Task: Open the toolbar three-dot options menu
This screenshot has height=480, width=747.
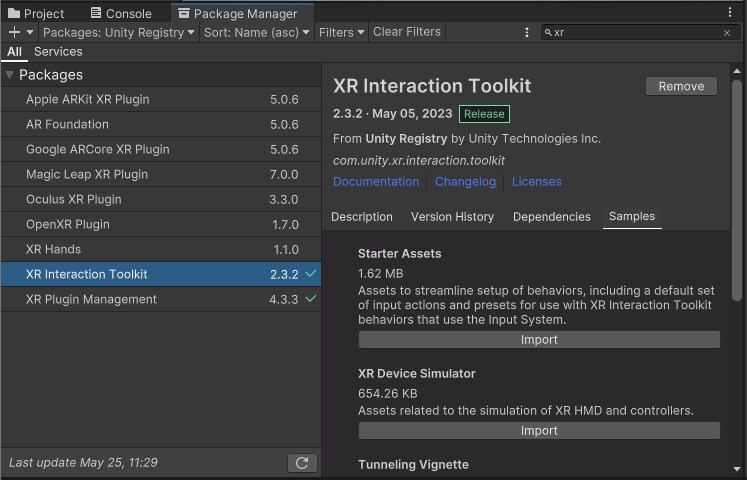Action: pyautogui.click(x=527, y=33)
